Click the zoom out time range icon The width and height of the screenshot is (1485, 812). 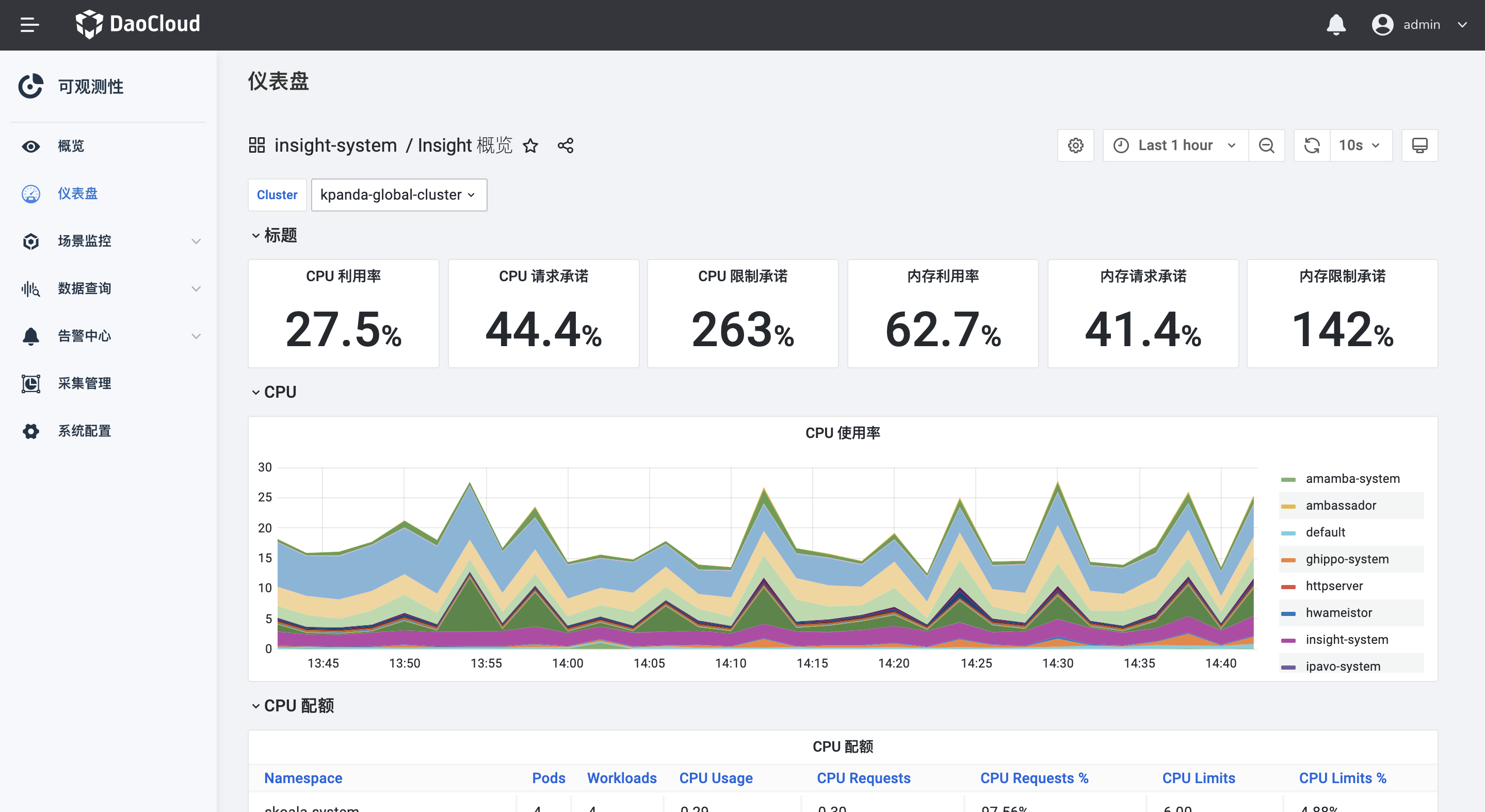(1267, 145)
